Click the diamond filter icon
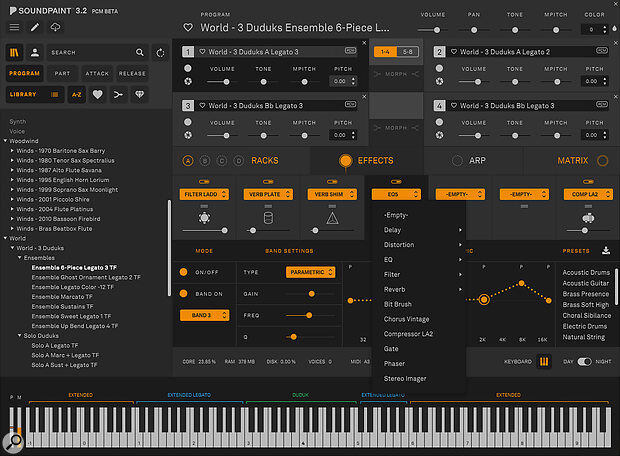The image size is (620, 456). click(x=140, y=95)
